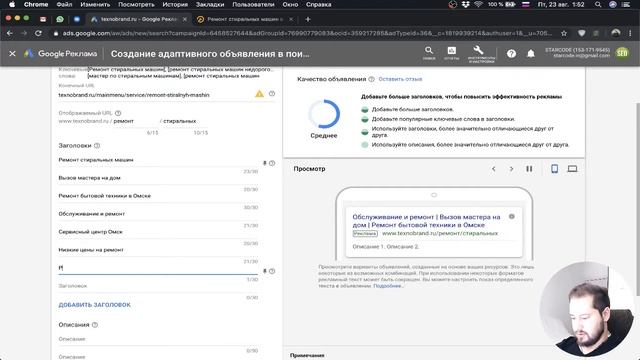Pin the first headline

(264, 163)
